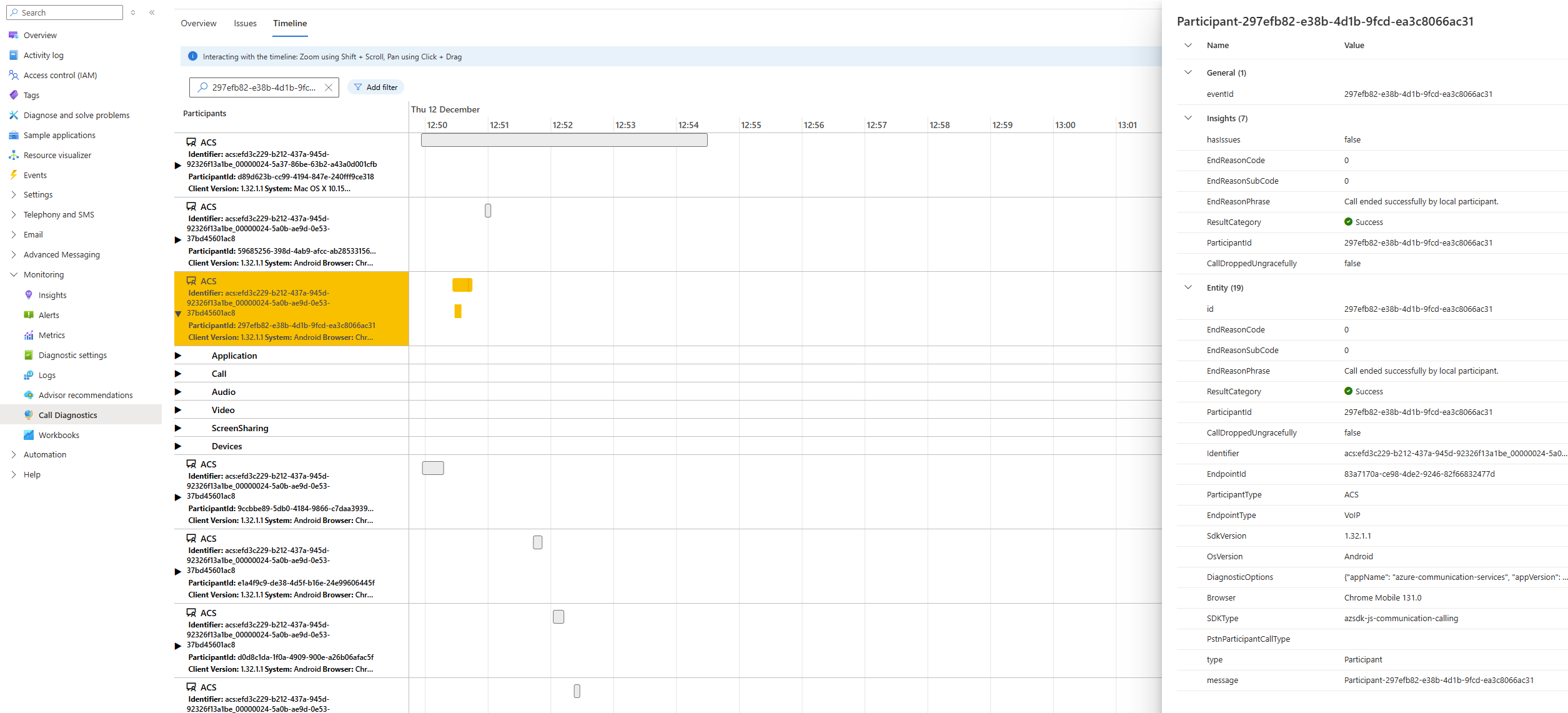The width and height of the screenshot is (1568, 713).
Task: Select the Metrics chart icon
Action: point(29,335)
